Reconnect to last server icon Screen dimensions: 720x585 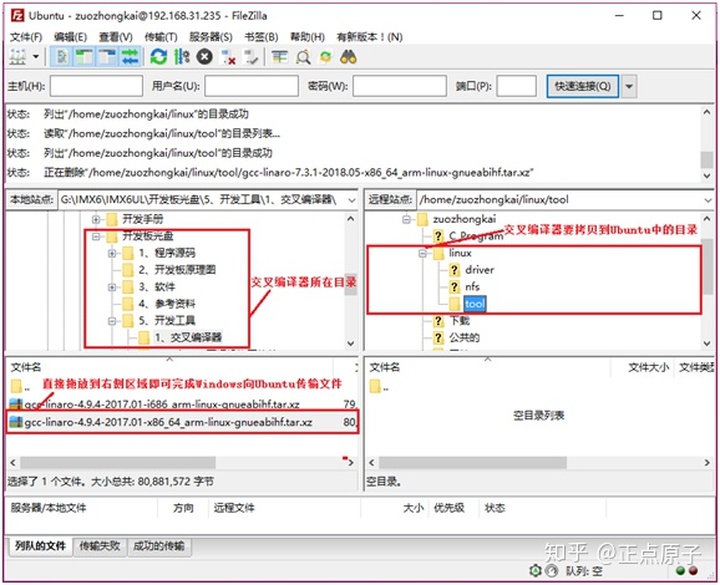pyautogui.click(x=251, y=57)
